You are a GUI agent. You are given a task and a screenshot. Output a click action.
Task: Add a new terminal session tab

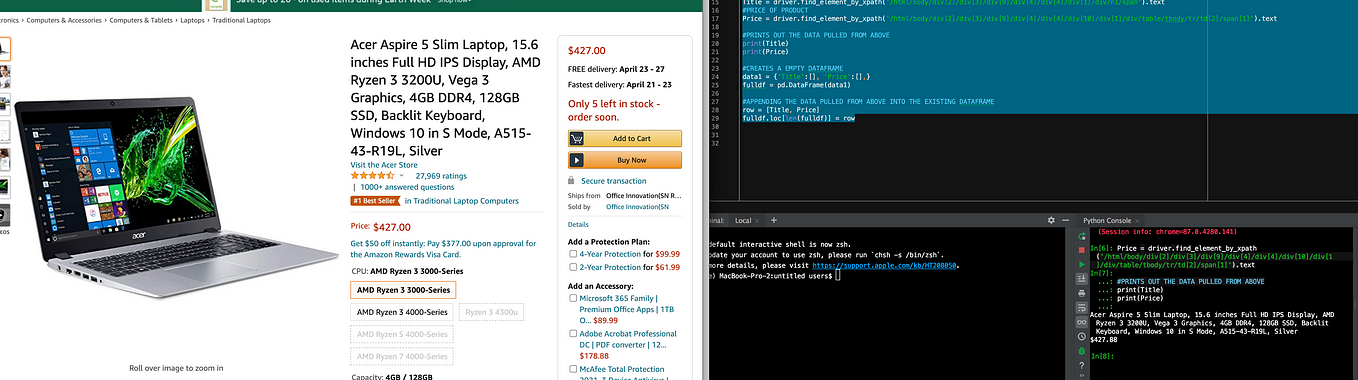(x=773, y=219)
